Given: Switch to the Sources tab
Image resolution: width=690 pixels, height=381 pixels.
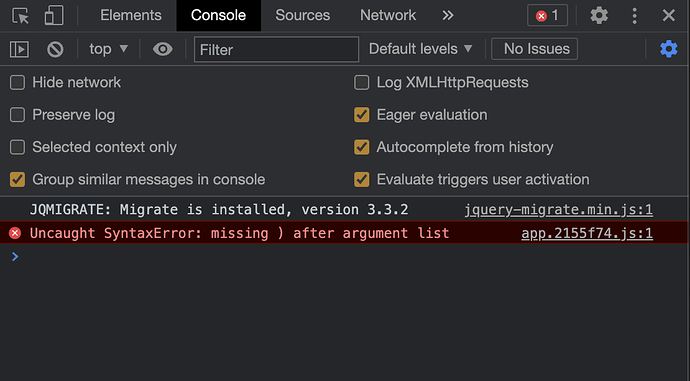Looking at the screenshot, I should pos(303,15).
